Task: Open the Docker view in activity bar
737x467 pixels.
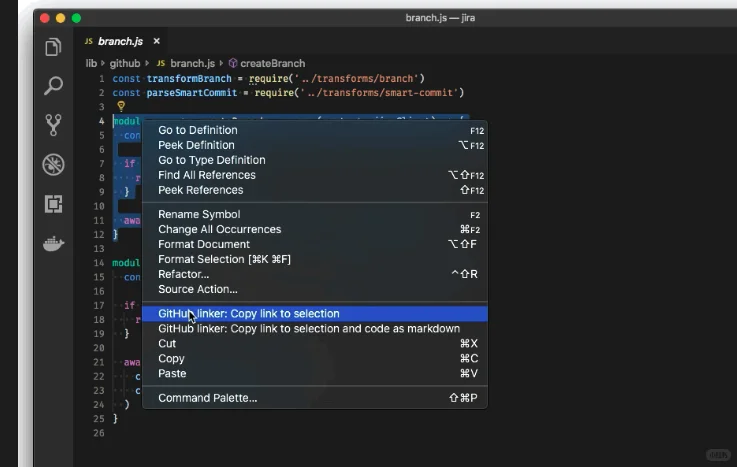Action: tap(53, 243)
